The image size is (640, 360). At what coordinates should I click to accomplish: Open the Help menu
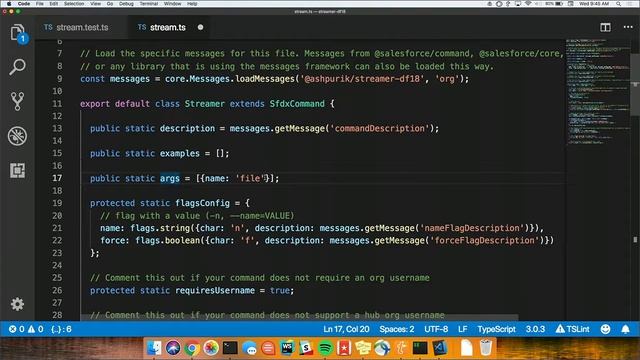pyautogui.click(x=192, y=3)
